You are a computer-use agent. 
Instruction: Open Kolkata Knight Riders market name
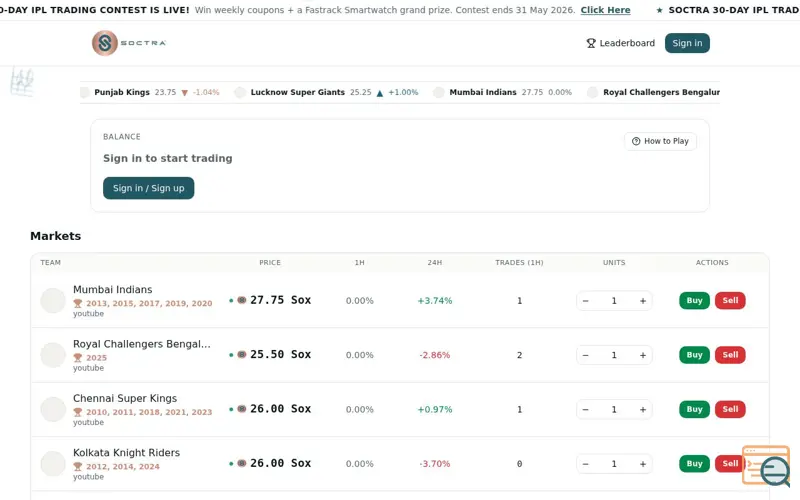click(127, 453)
